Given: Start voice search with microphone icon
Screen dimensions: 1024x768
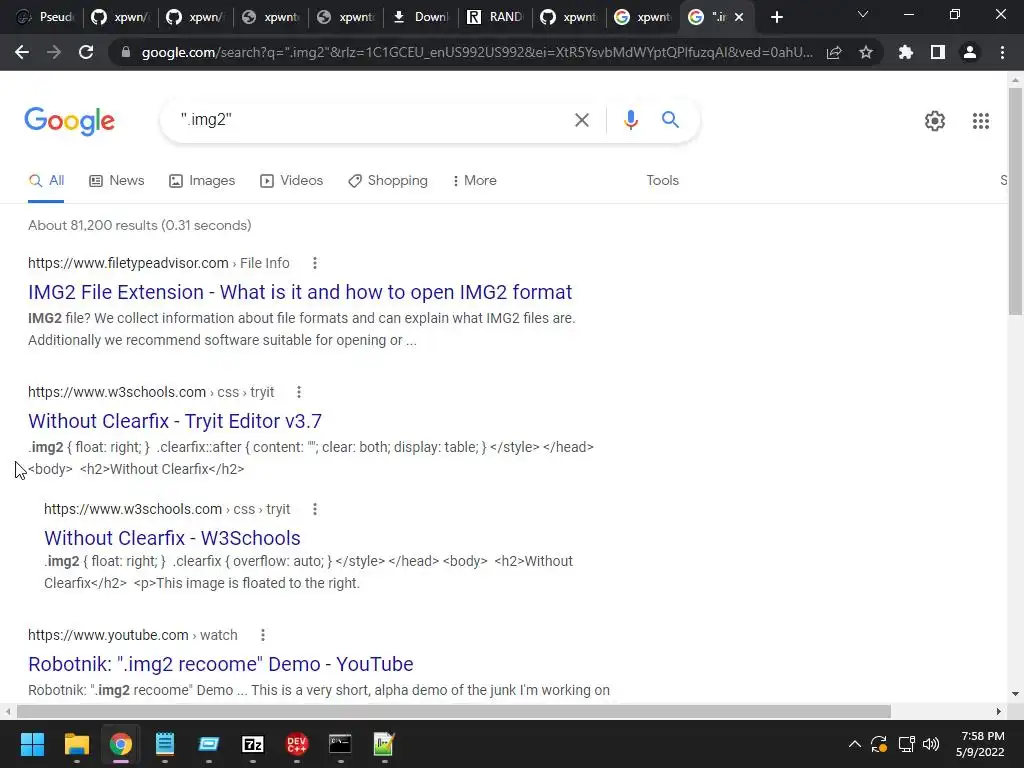Looking at the screenshot, I should pyautogui.click(x=630, y=120).
